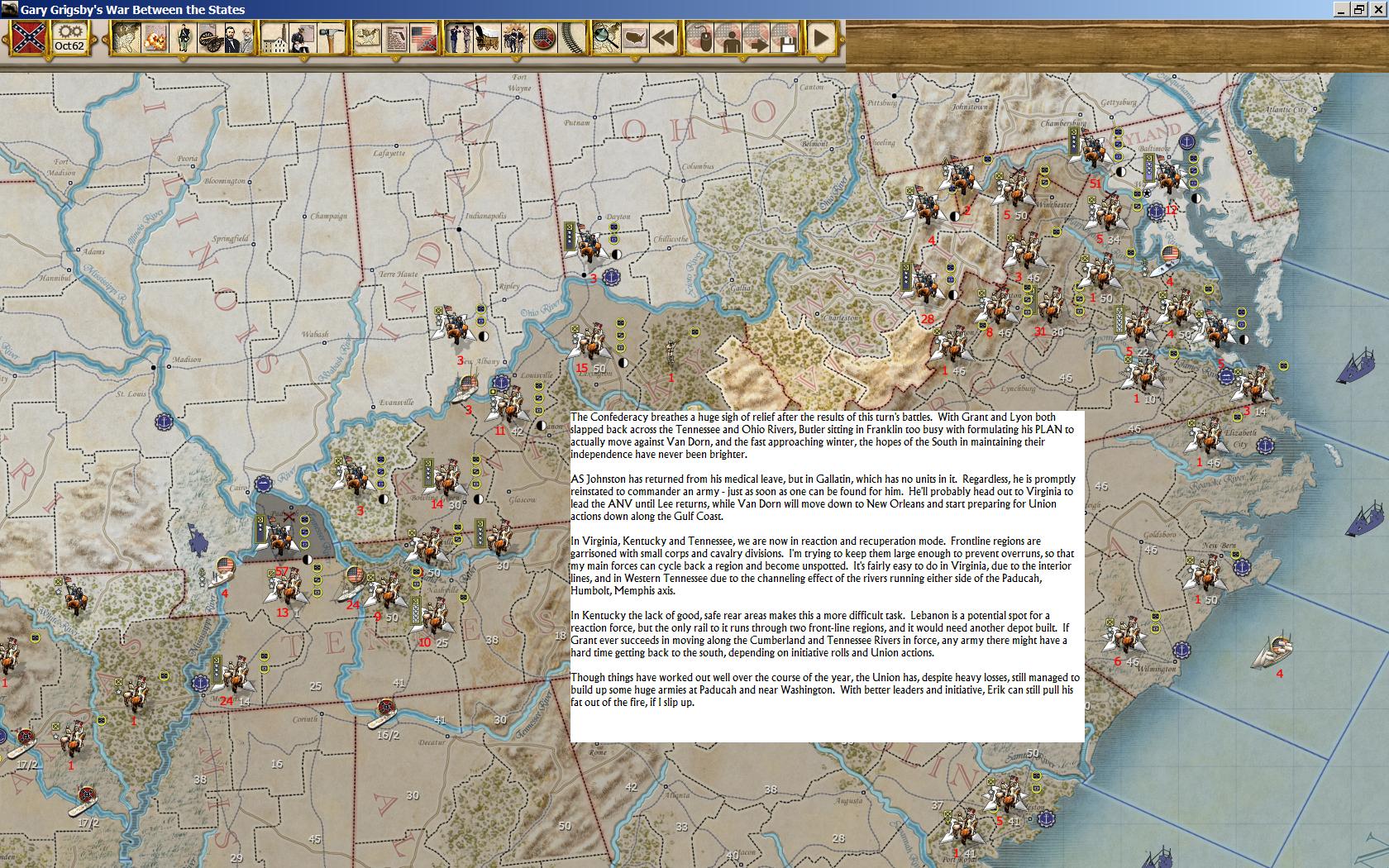The image size is (1389, 868).
Task: Click the Union and Confederate flags icon
Action: [423, 38]
